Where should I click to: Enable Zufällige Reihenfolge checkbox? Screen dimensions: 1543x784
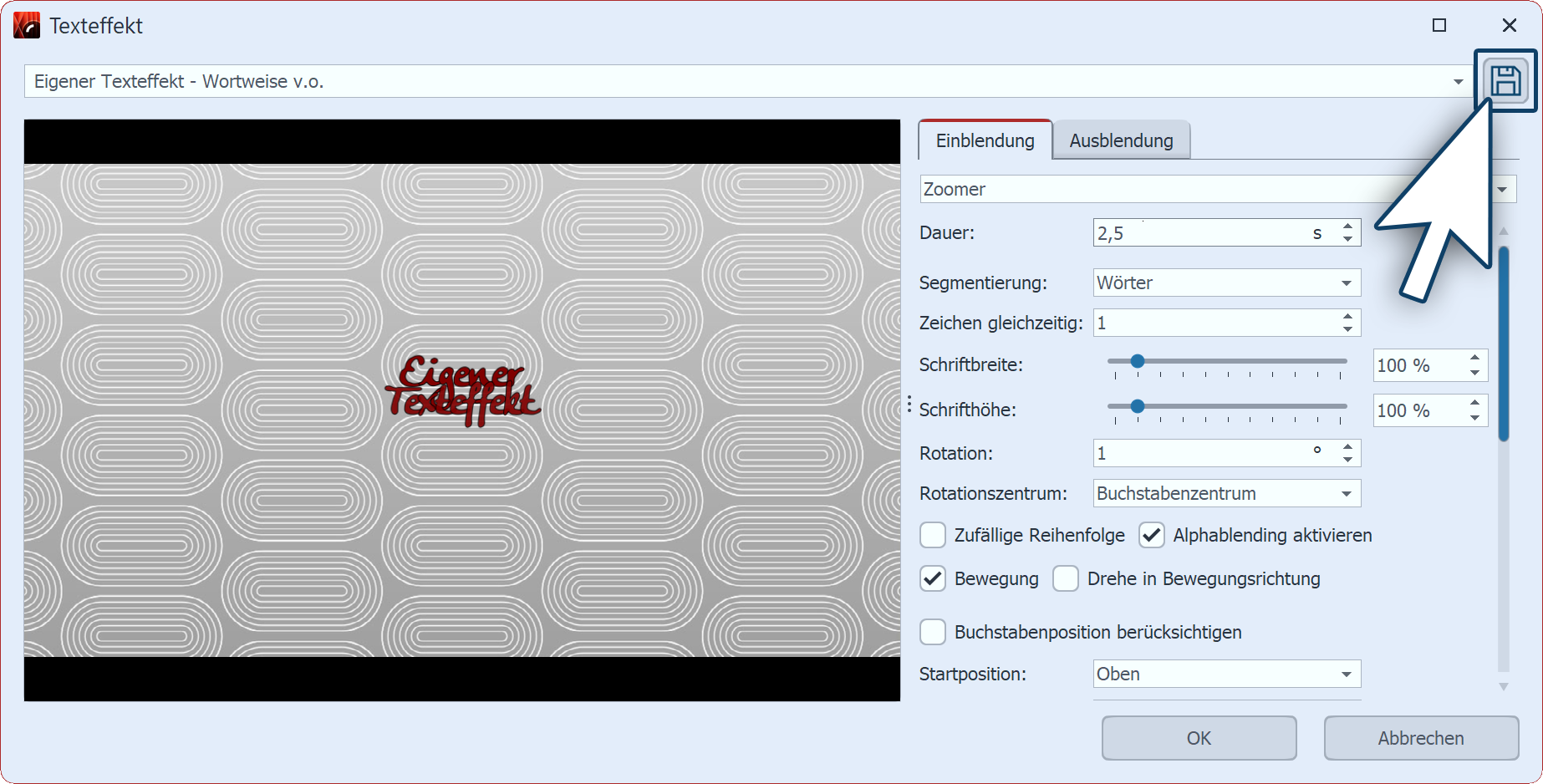point(933,535)
